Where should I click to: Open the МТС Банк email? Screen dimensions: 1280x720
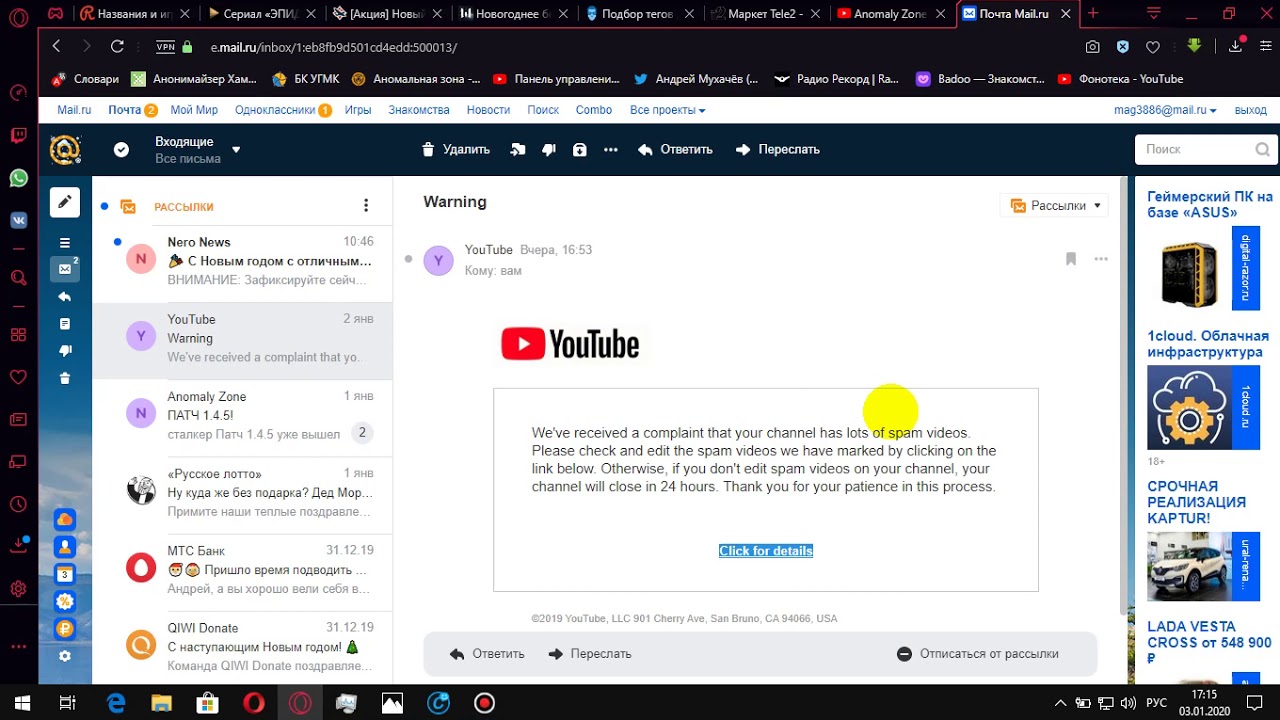click(243, 570)
